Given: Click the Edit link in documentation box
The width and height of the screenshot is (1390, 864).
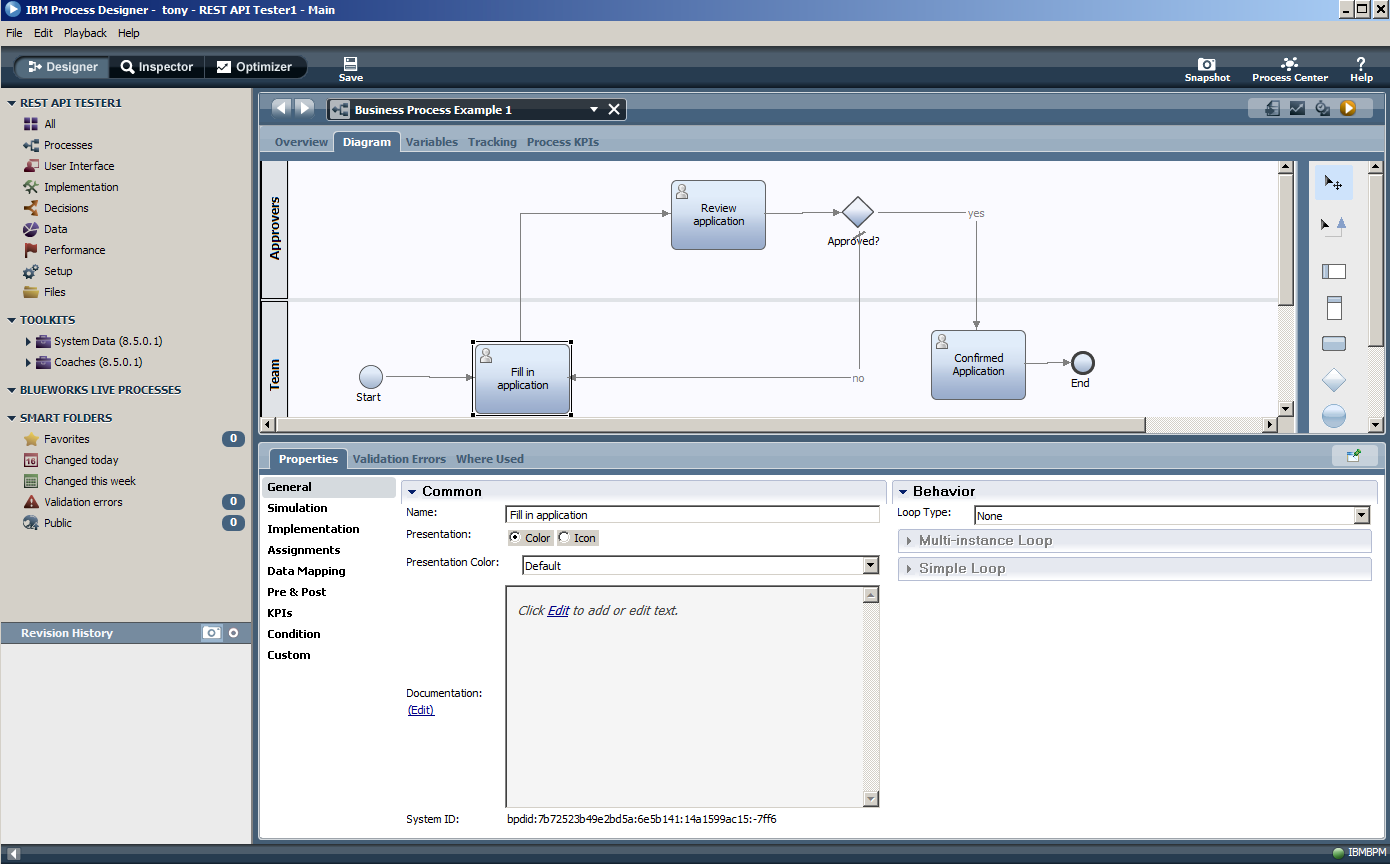Looking at the screenshot, I should click(558, 610).
